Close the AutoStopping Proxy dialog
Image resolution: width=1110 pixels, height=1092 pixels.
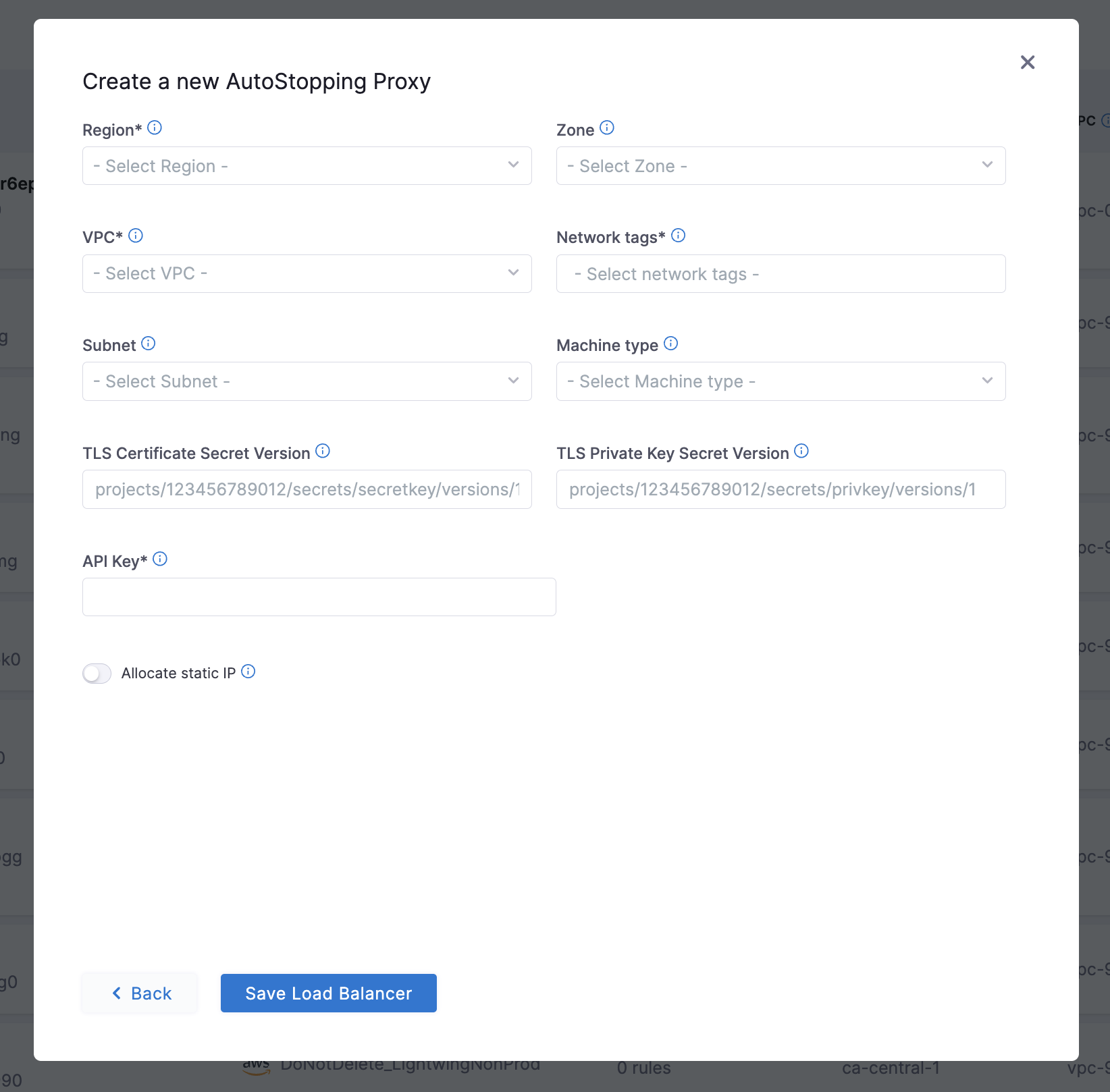click(1028, 62)
